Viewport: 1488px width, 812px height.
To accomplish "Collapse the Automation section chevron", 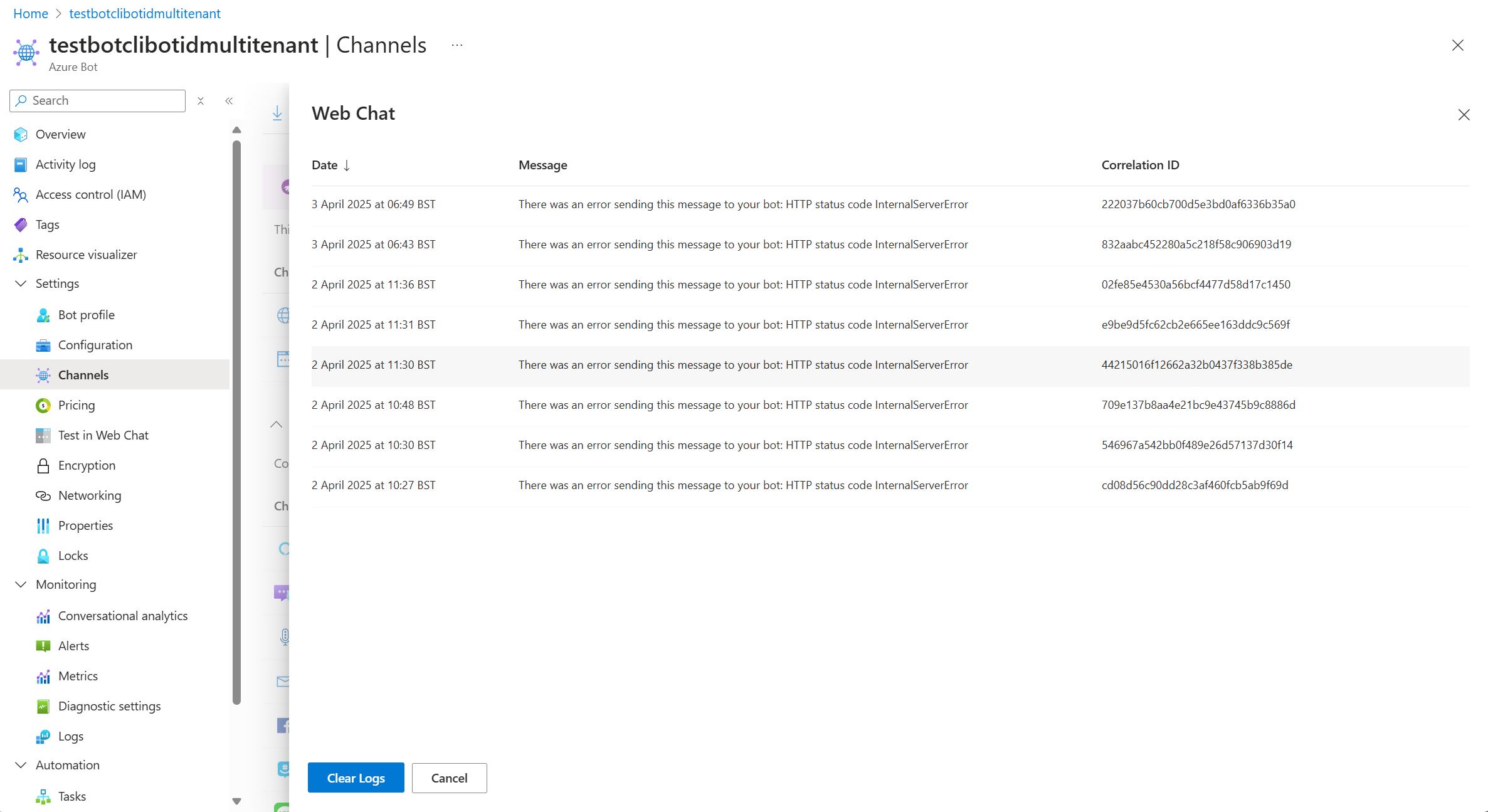I will coord(21,765).
